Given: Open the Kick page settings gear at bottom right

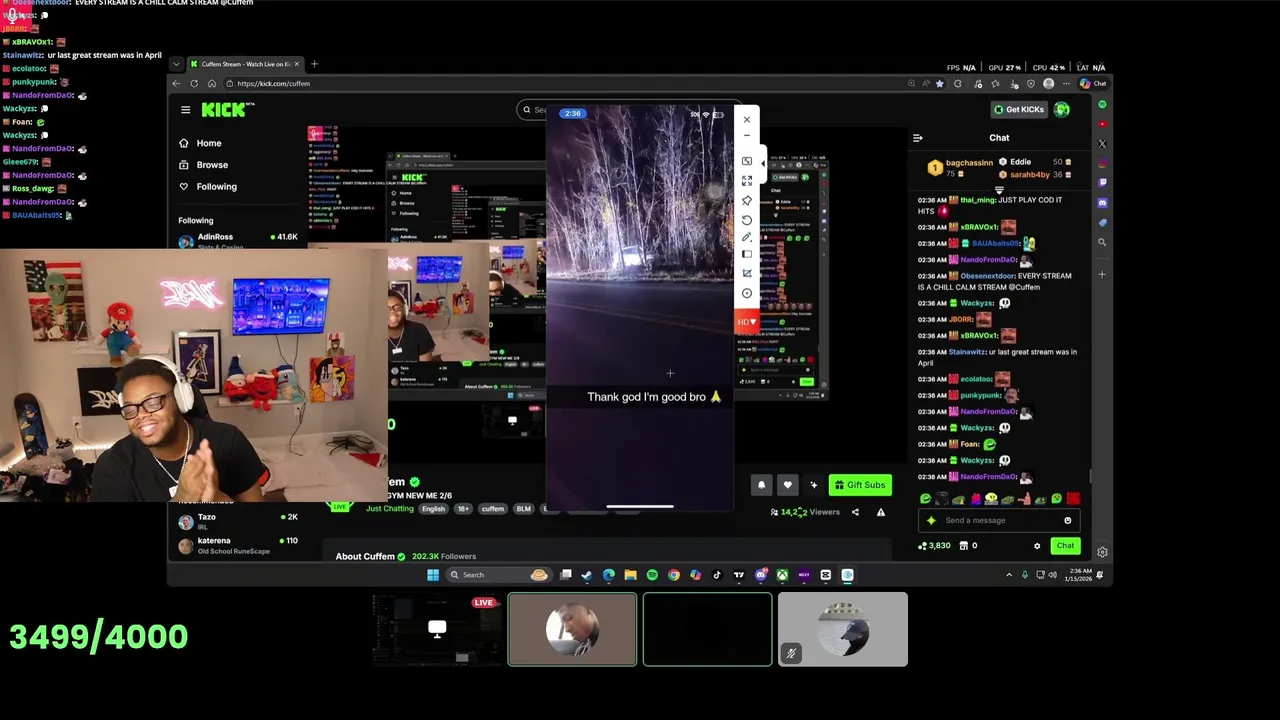Looking at the screenshot, I should [x=1102, y=552].
